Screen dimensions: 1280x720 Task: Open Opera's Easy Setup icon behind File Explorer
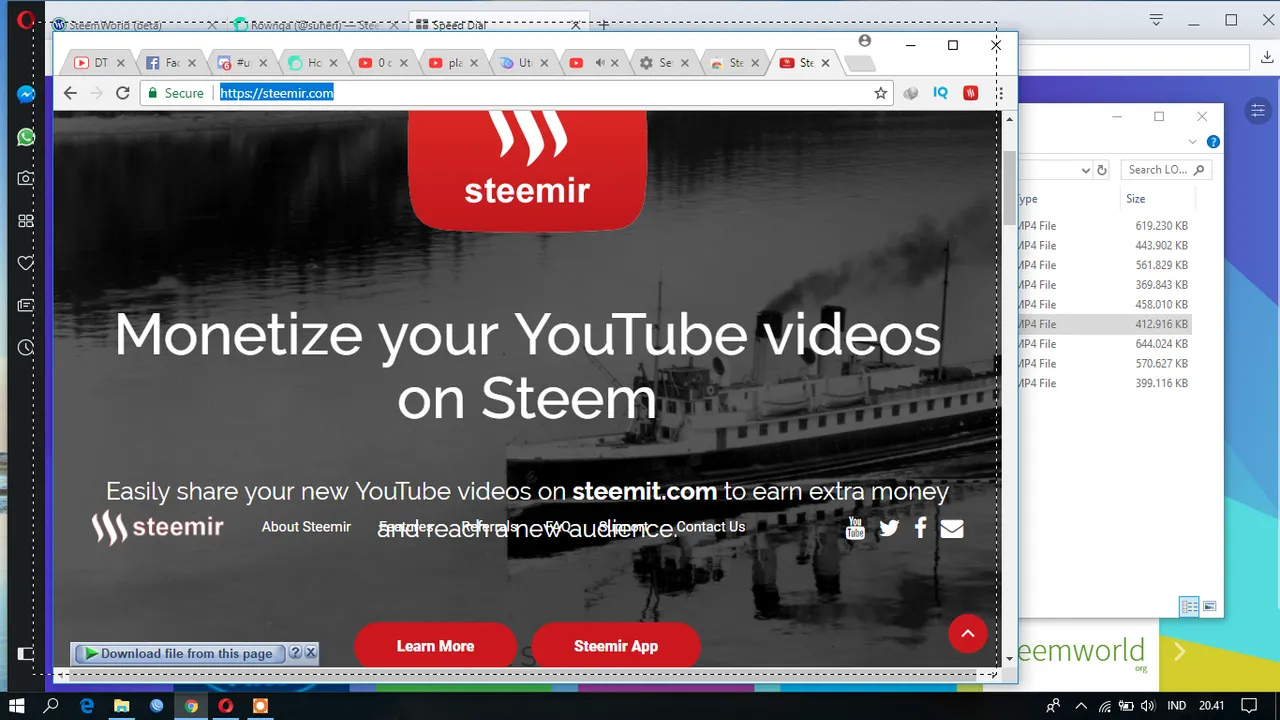[1258, 110]
